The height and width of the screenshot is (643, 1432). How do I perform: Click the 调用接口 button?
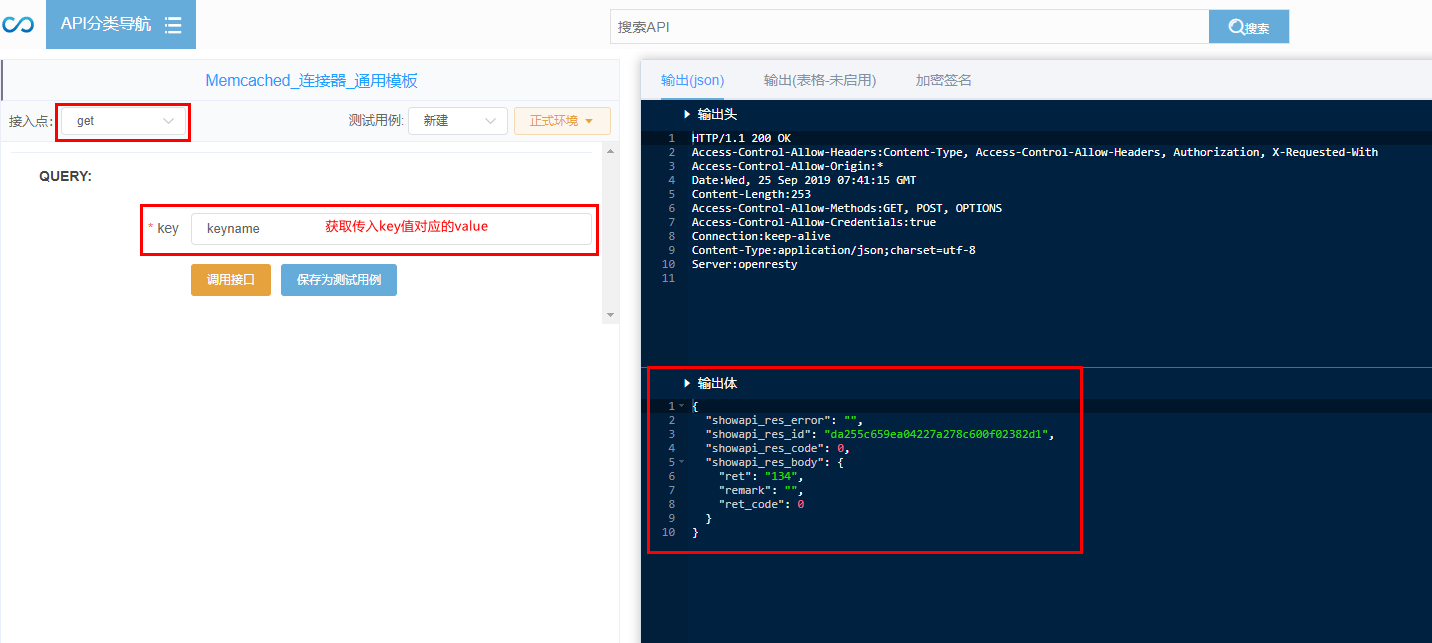[231, 280]
